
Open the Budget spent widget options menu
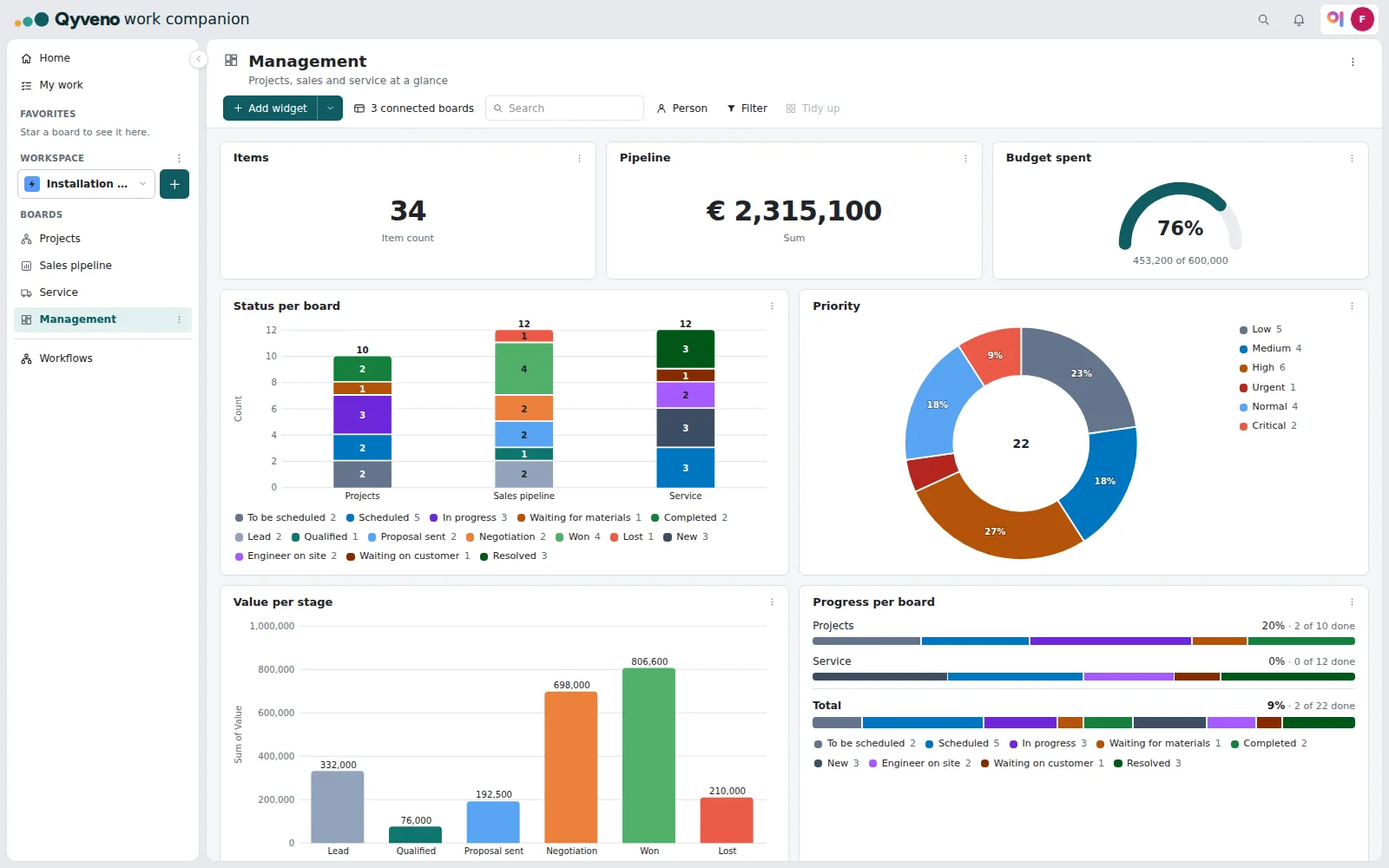(x=1352, y=159)
